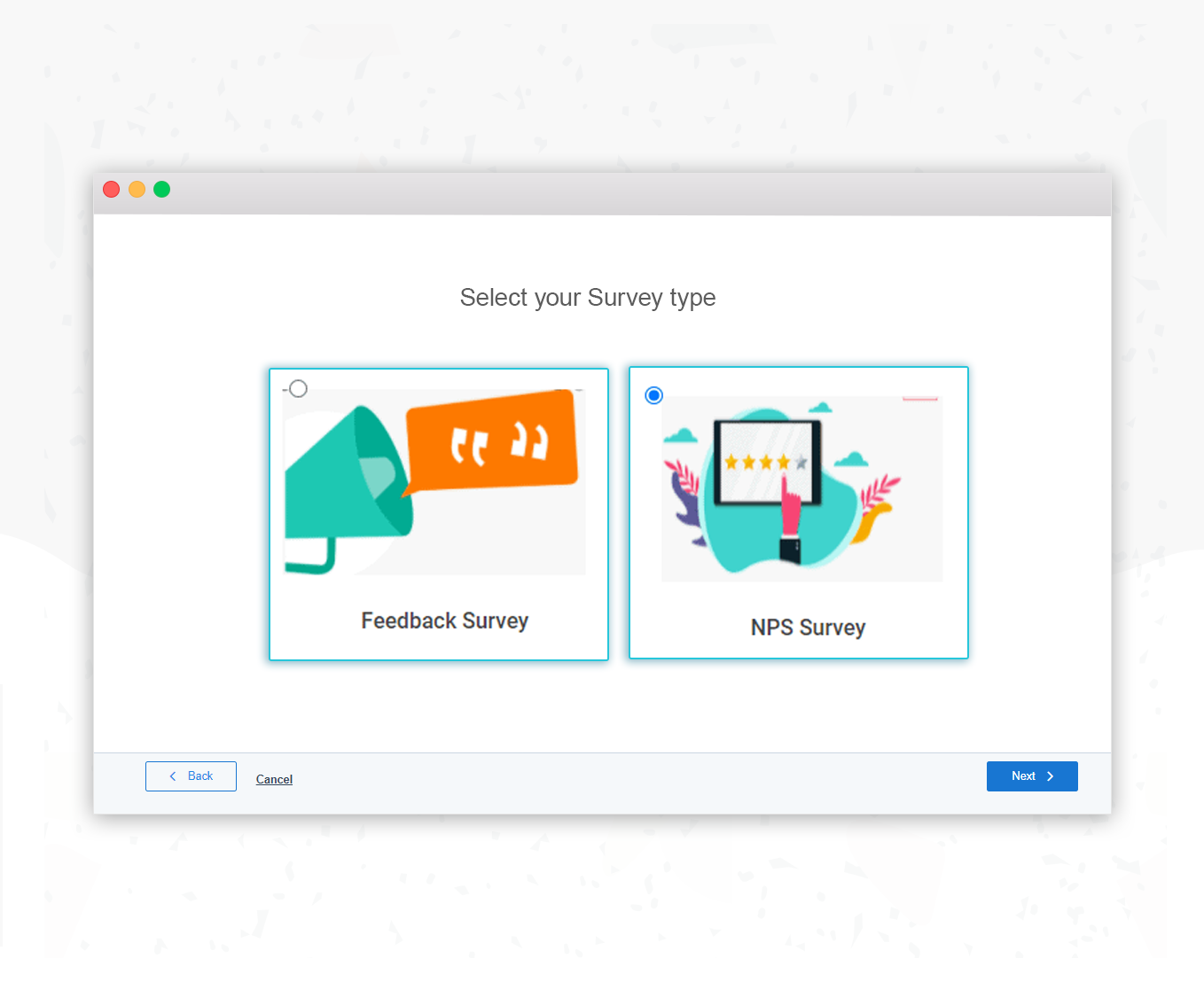The image size is (1204, 982).
Task: Click the megaphone Feedback Survey illustration
Action: [x=434, y=481]
